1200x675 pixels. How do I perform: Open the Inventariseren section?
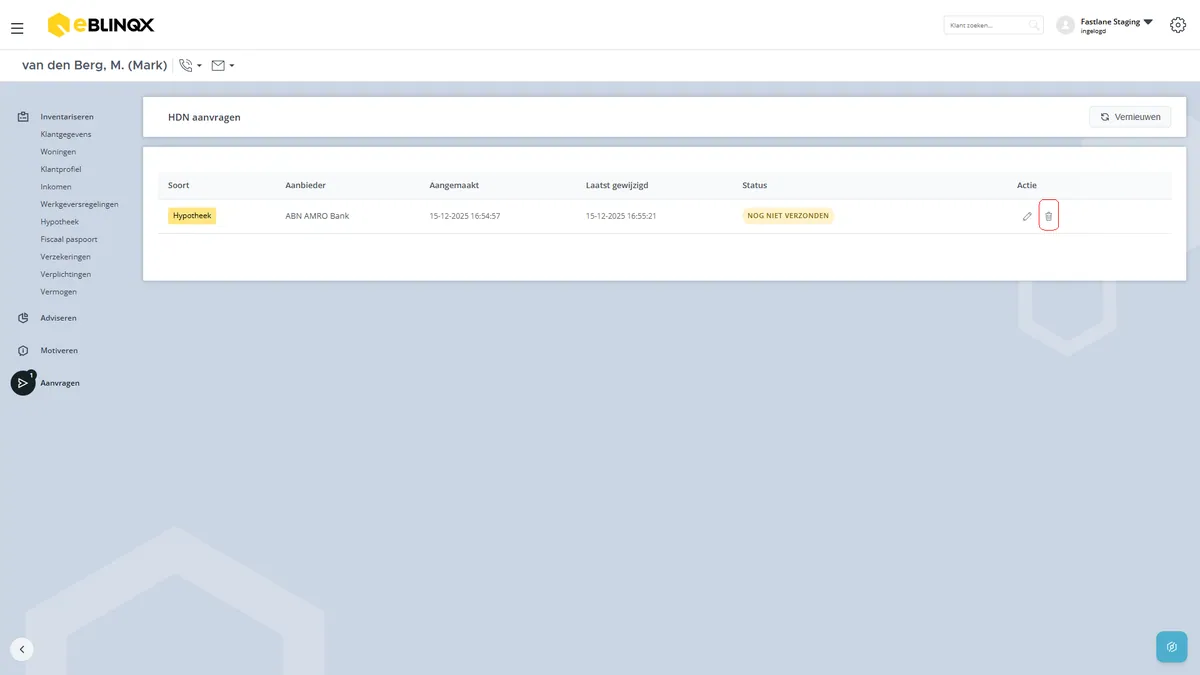pos(67,117)
